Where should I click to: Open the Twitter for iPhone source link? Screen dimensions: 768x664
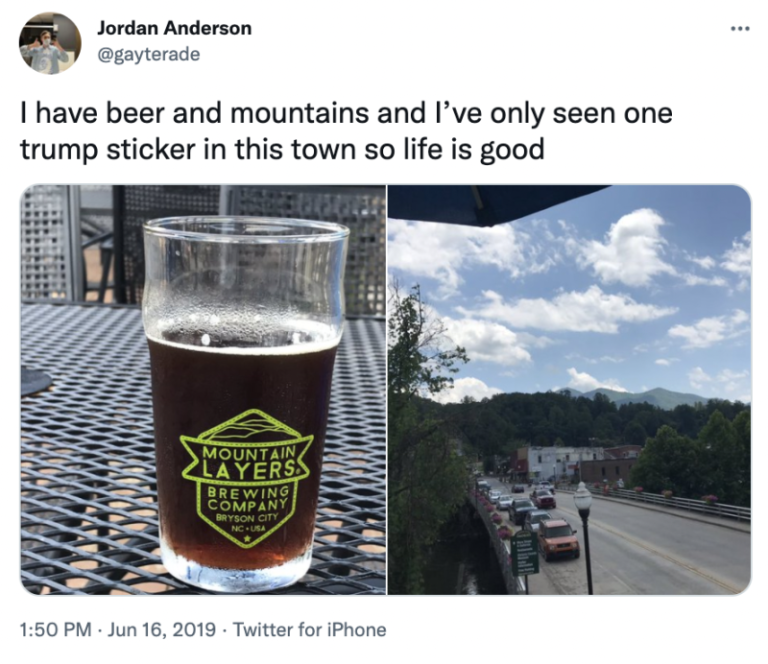coord(310,629)
